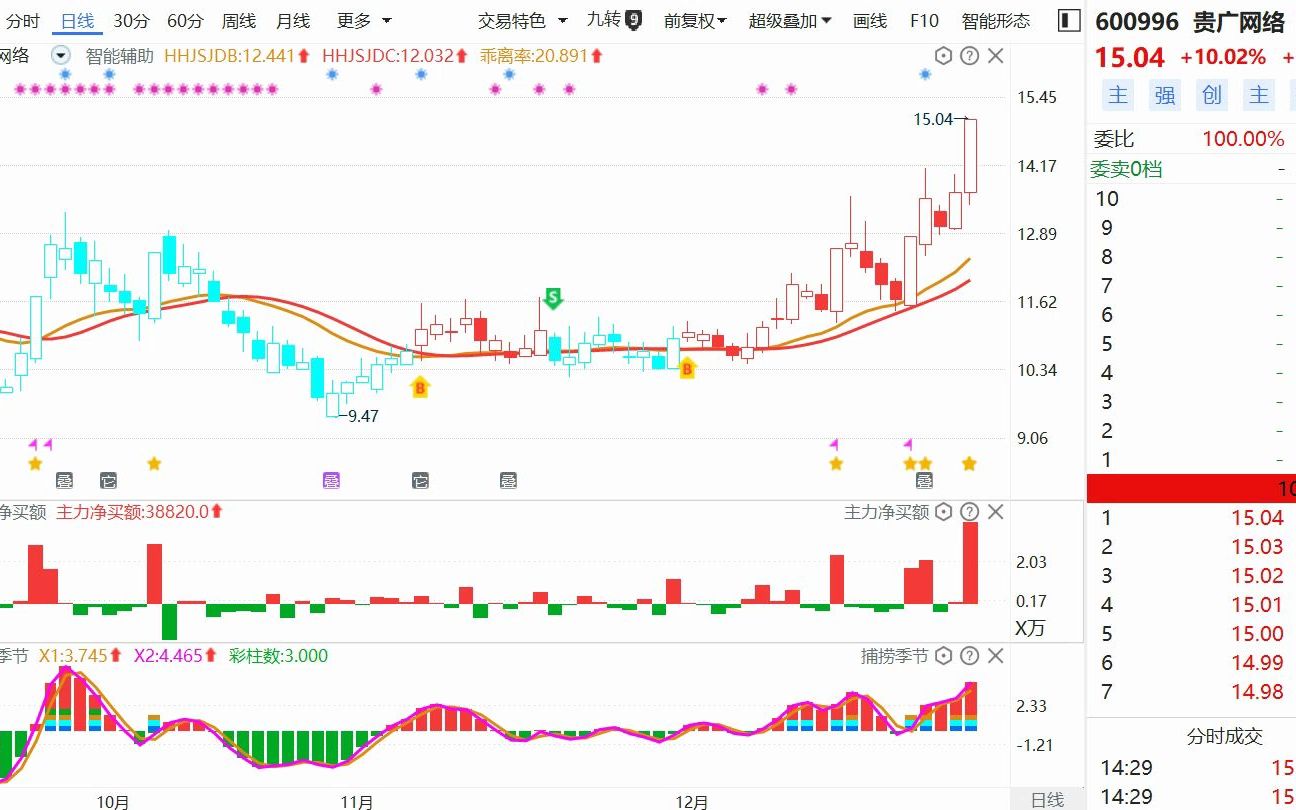Open 捕捞季节 panel help icon

[x=969, y=656]
